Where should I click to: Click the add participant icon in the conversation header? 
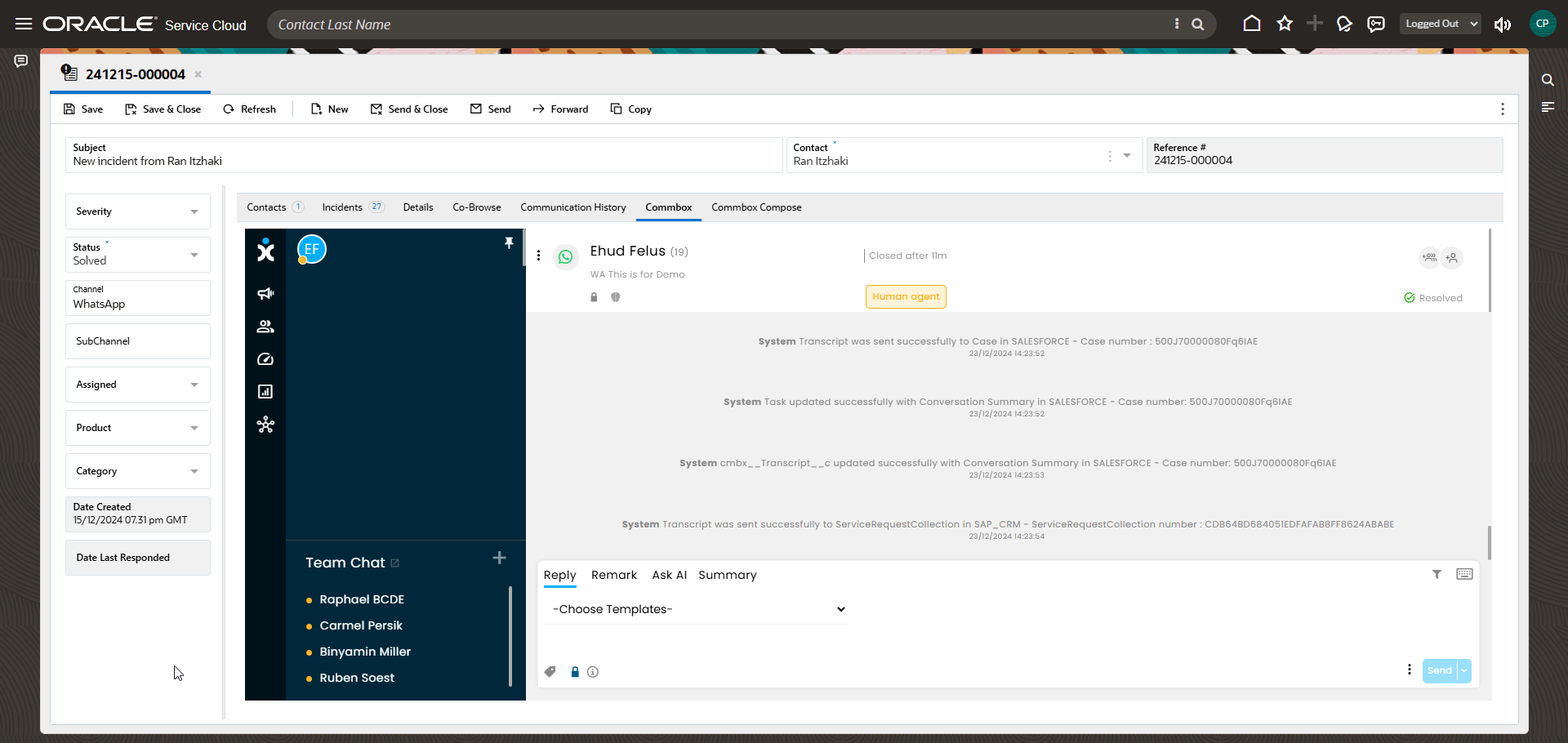coord(1452,258)
